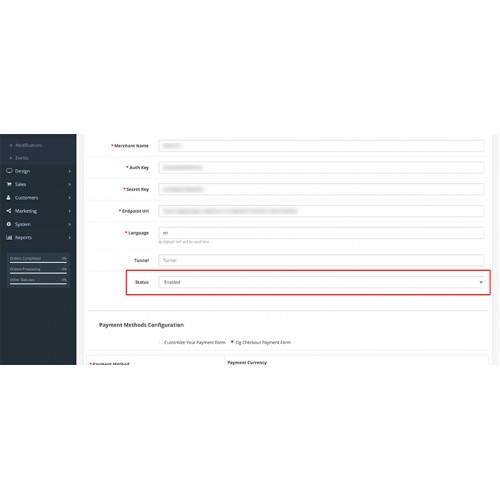
Task: Open the Status Enabled dropdown
Action: tap(321, 282)
